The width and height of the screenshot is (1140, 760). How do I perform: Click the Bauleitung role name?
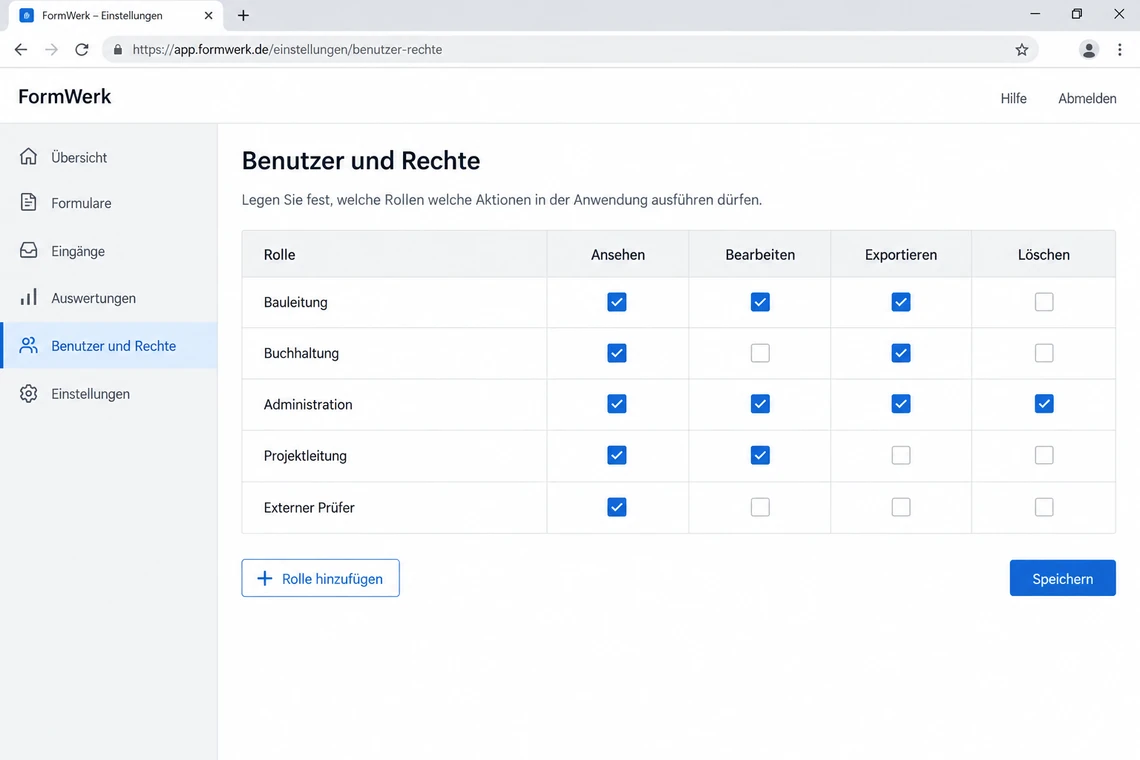point(295,302)
